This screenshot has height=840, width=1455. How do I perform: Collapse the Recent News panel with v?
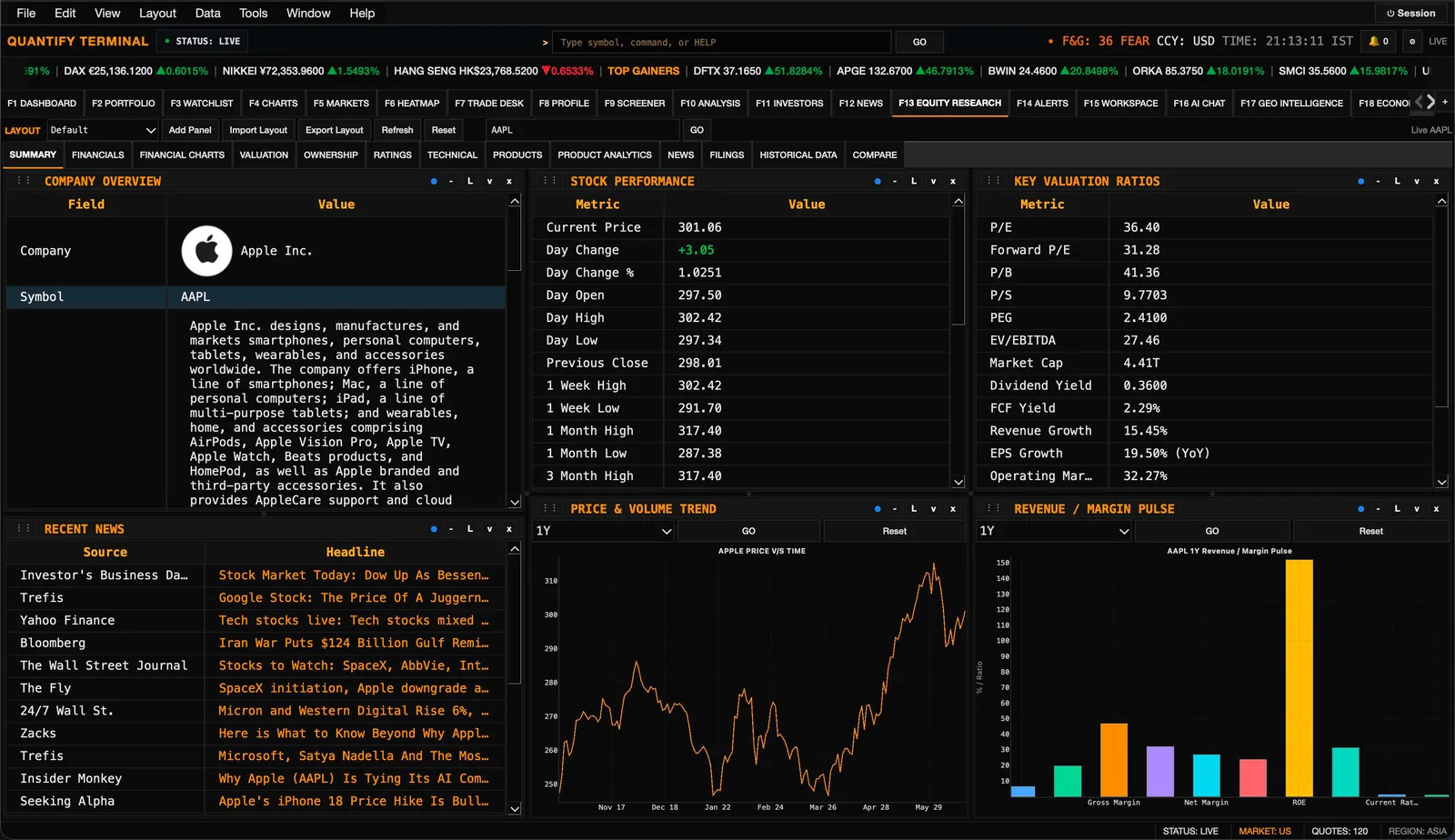(x=490, y=528)
